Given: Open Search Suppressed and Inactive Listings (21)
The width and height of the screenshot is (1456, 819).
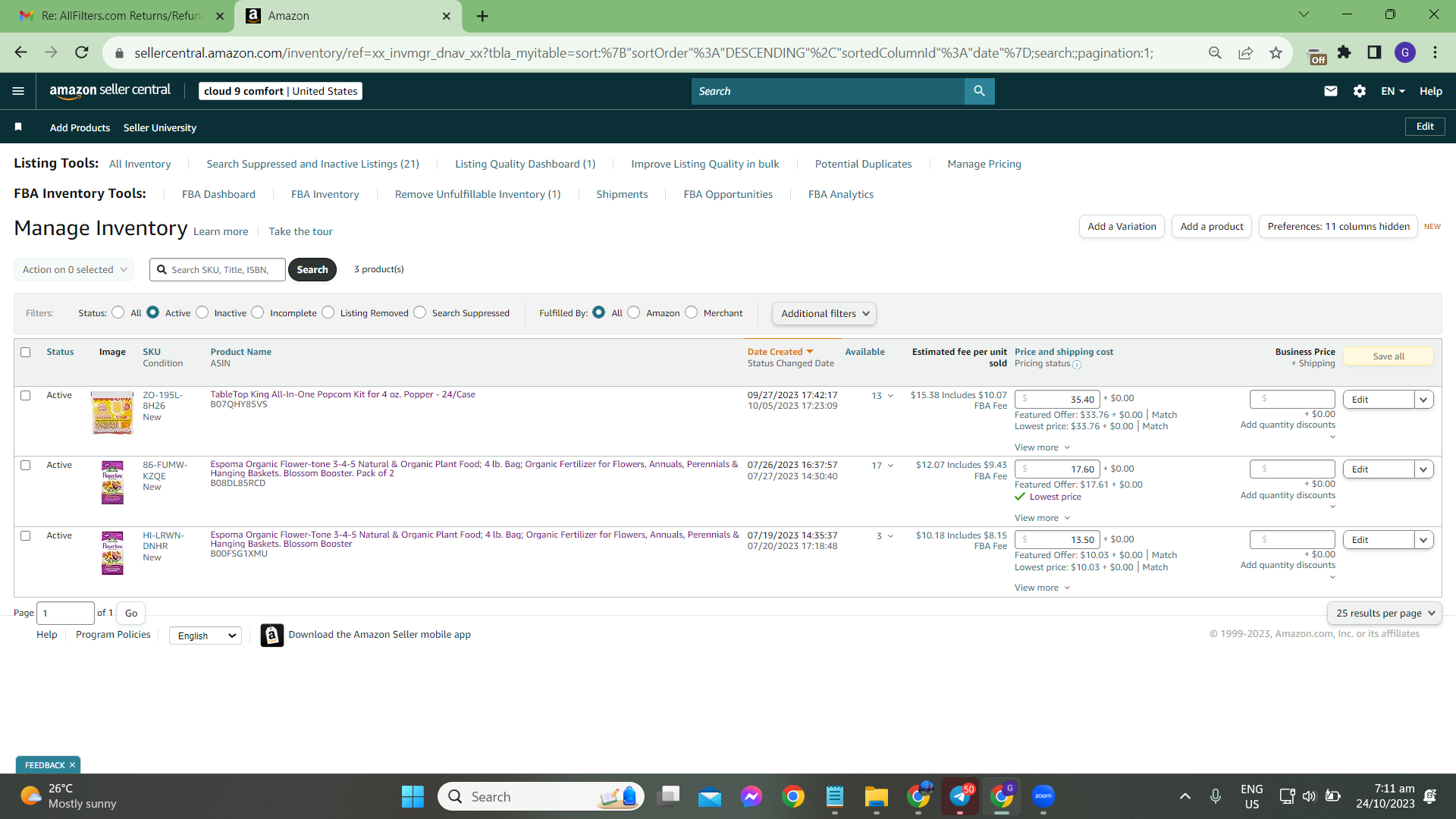Looking at the screenshot, I should coord(312,164).
